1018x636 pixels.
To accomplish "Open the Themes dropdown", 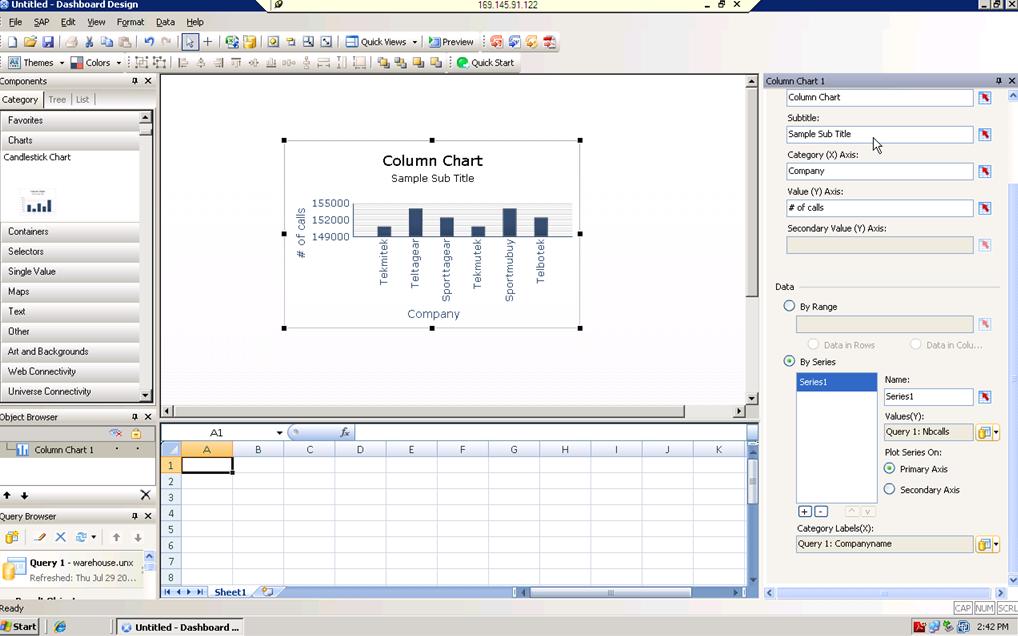I will tap(38, 62).
